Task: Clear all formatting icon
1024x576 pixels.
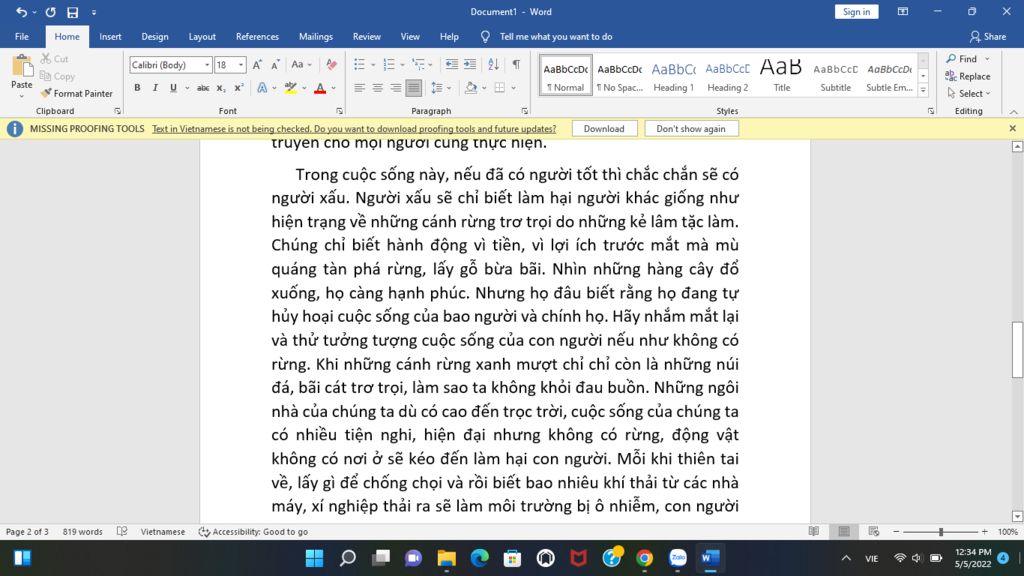Action: [x=332, y=65]
